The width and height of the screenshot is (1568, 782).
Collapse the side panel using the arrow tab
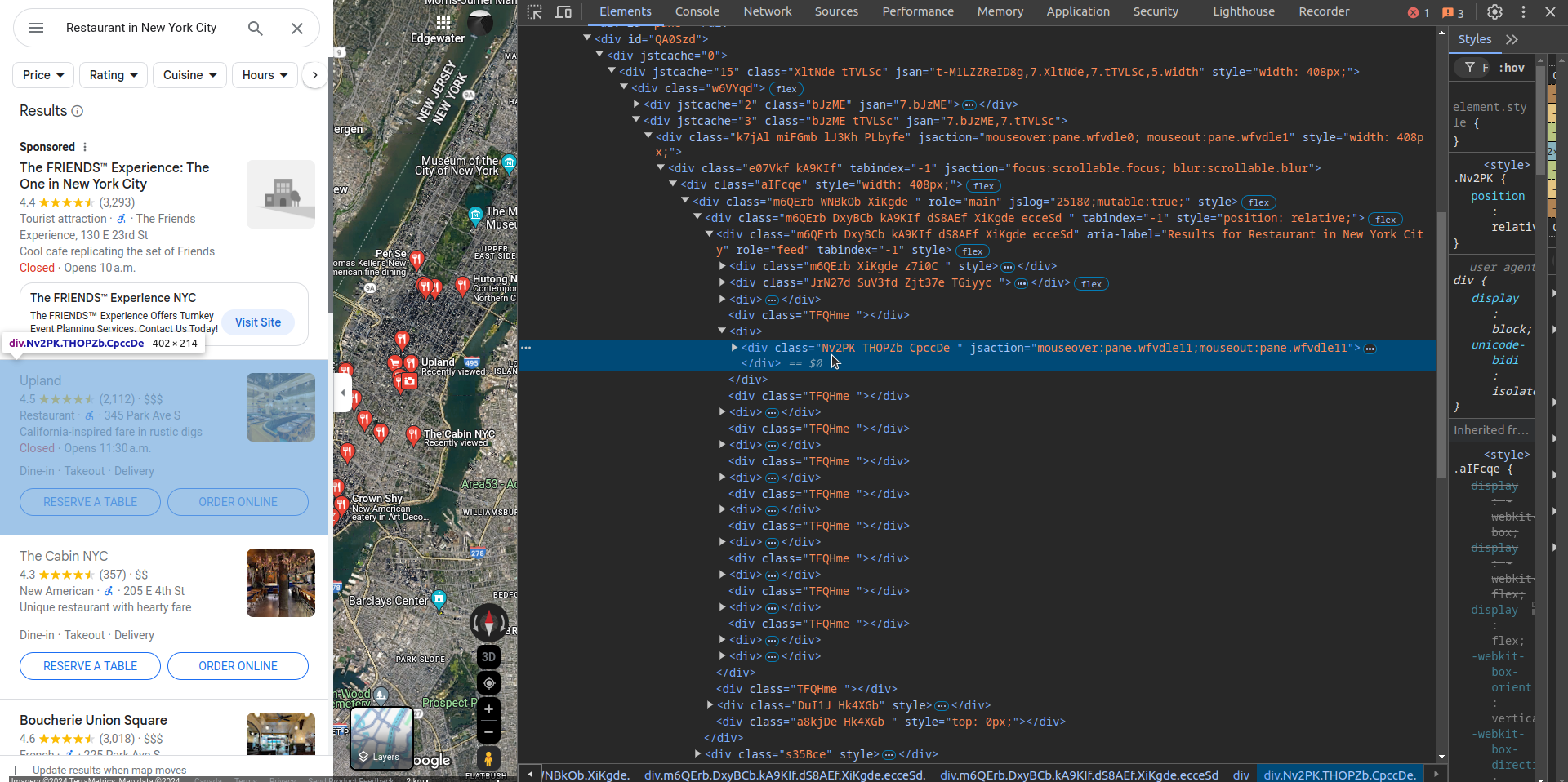tap(343, 393)
